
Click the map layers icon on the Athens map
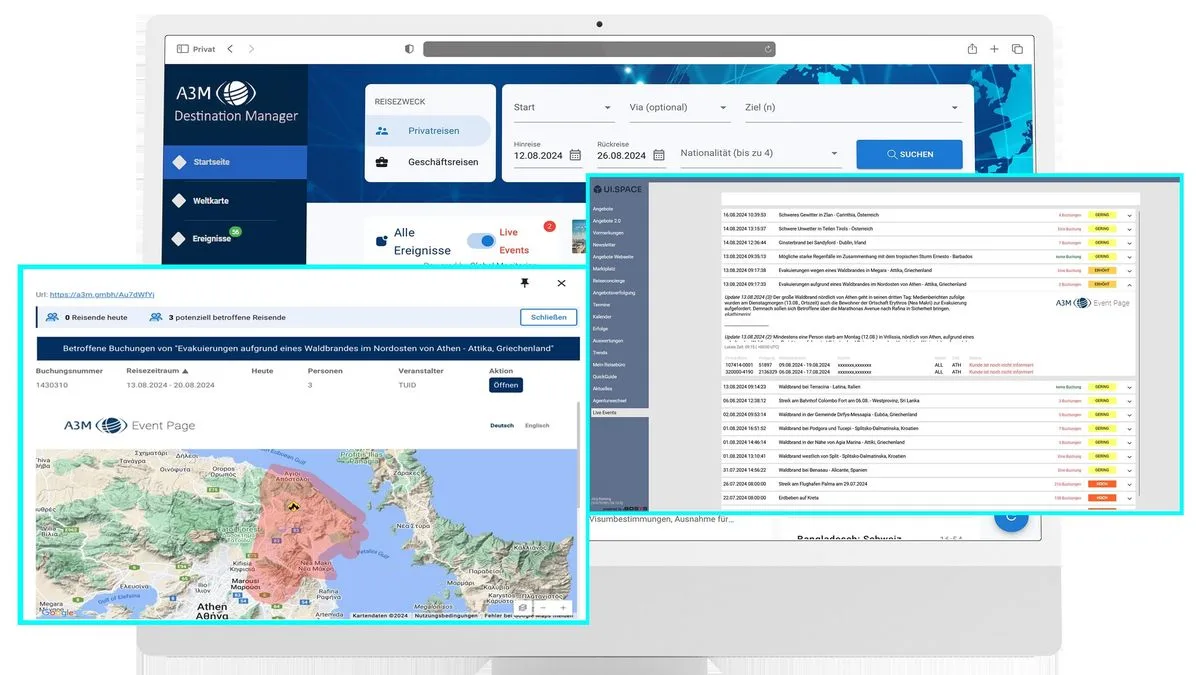coord(523,607)
